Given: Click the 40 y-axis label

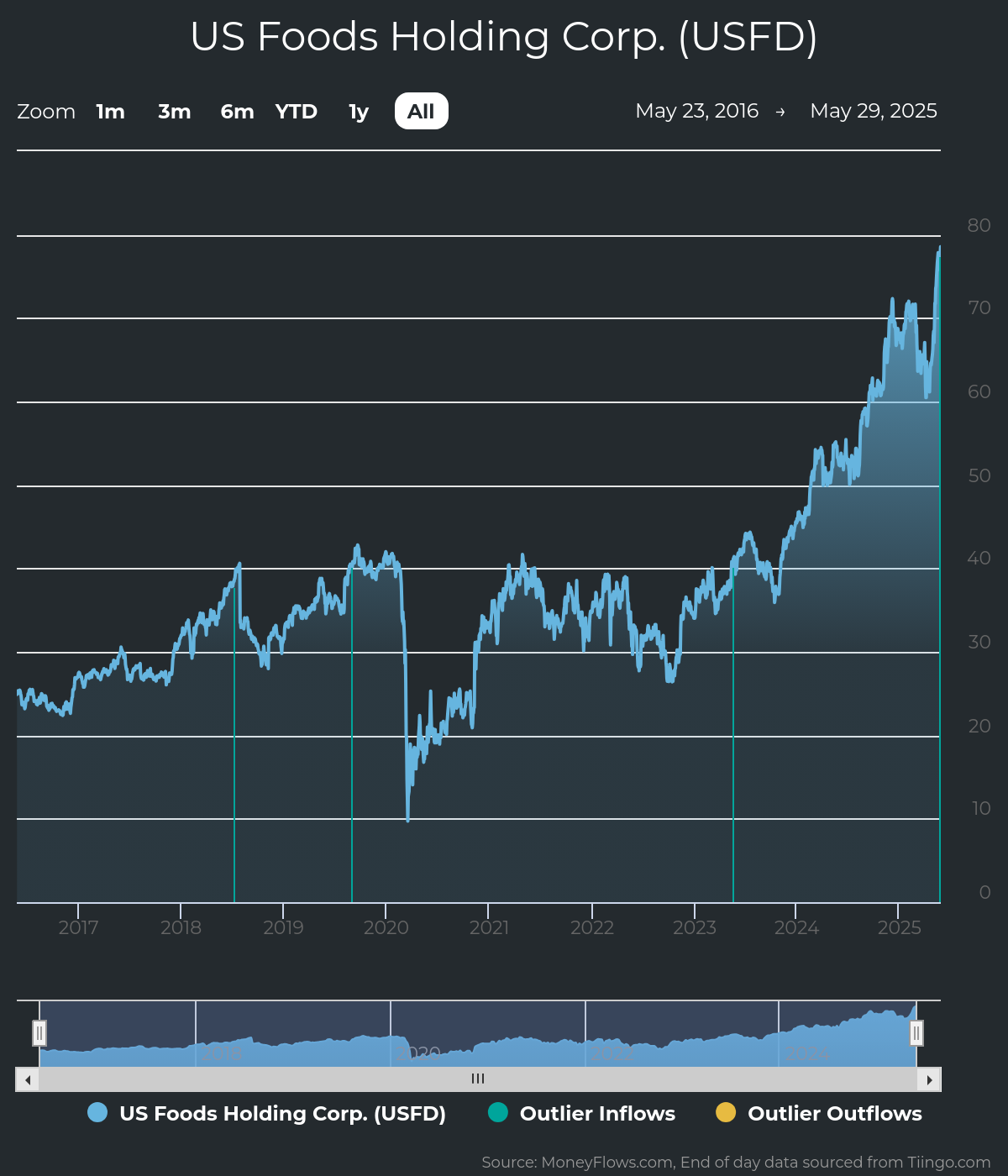Looking at the screenshot, I should click(979, 558).
